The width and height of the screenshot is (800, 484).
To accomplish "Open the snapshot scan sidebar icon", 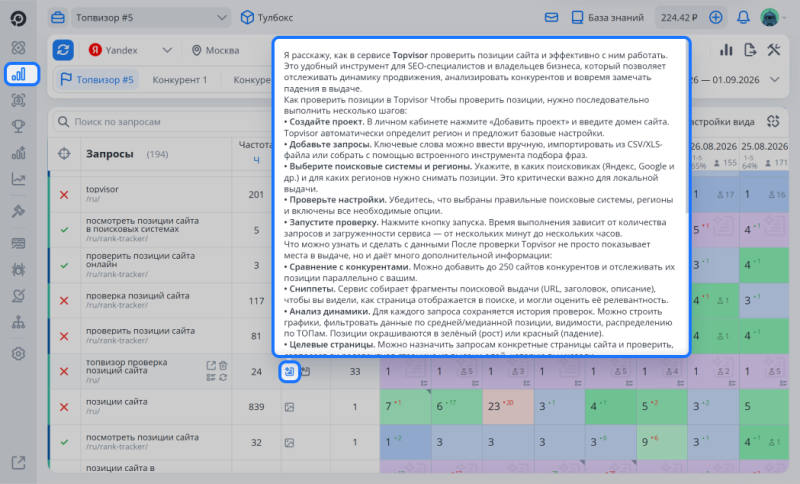I will click(x=18, y=100).
